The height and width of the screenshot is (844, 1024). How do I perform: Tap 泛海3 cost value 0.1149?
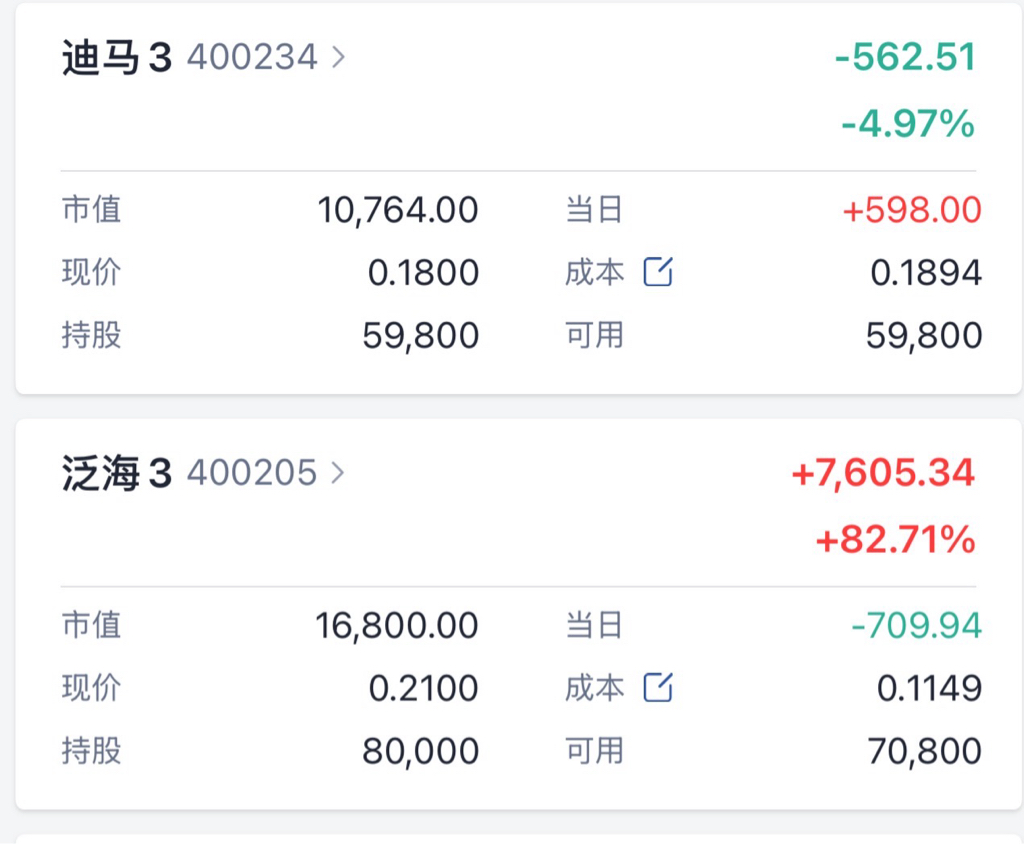(x=929, y=688)
